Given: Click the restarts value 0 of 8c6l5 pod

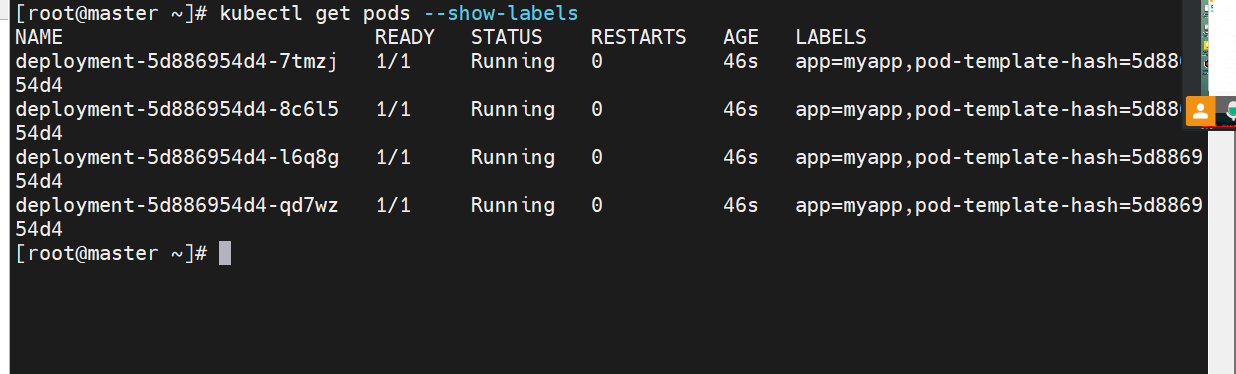Looking at the screenshot, I should pos(597,109).
